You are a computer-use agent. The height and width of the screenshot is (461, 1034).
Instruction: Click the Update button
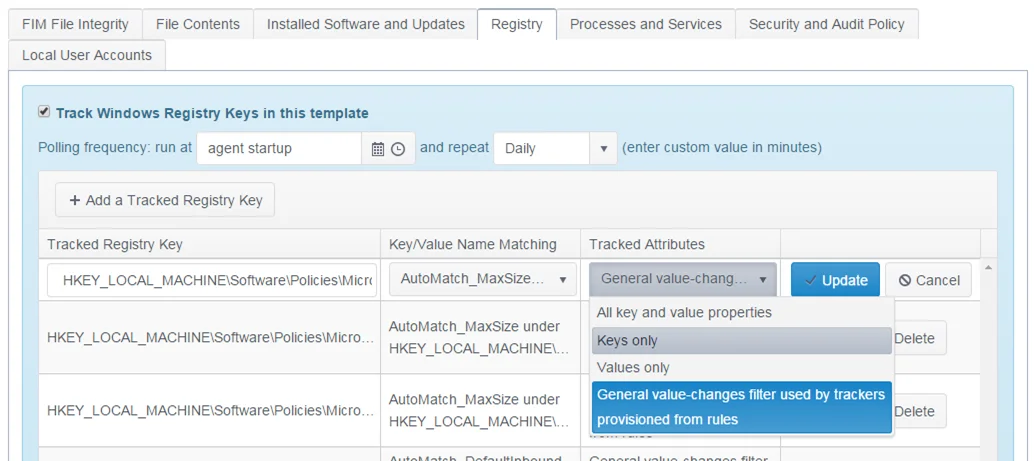click(836, 280)
